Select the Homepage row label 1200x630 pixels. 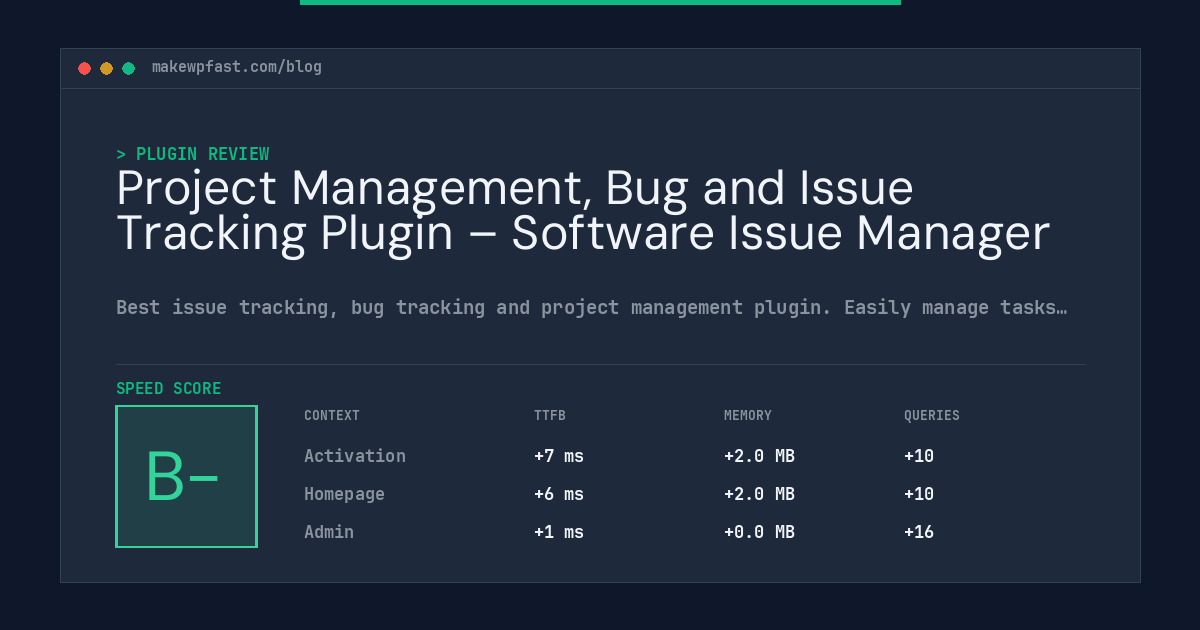pyautogui.click(x=344, y=494)
